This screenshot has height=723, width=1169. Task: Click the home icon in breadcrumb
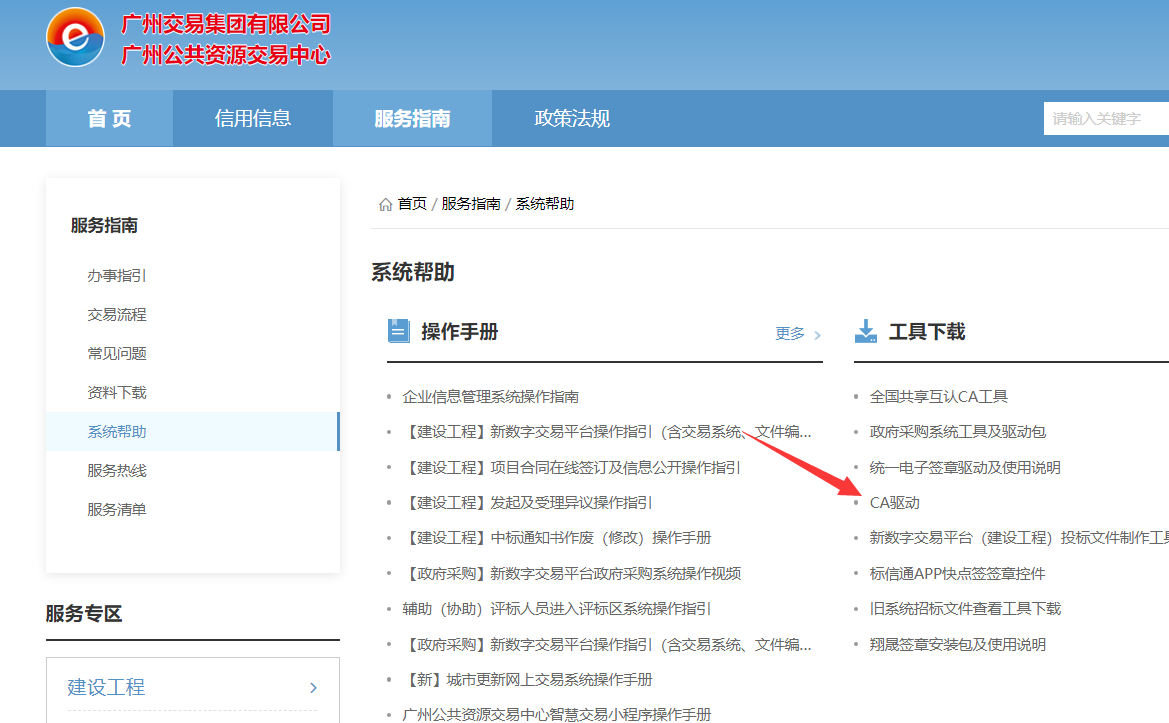[385, 204]
